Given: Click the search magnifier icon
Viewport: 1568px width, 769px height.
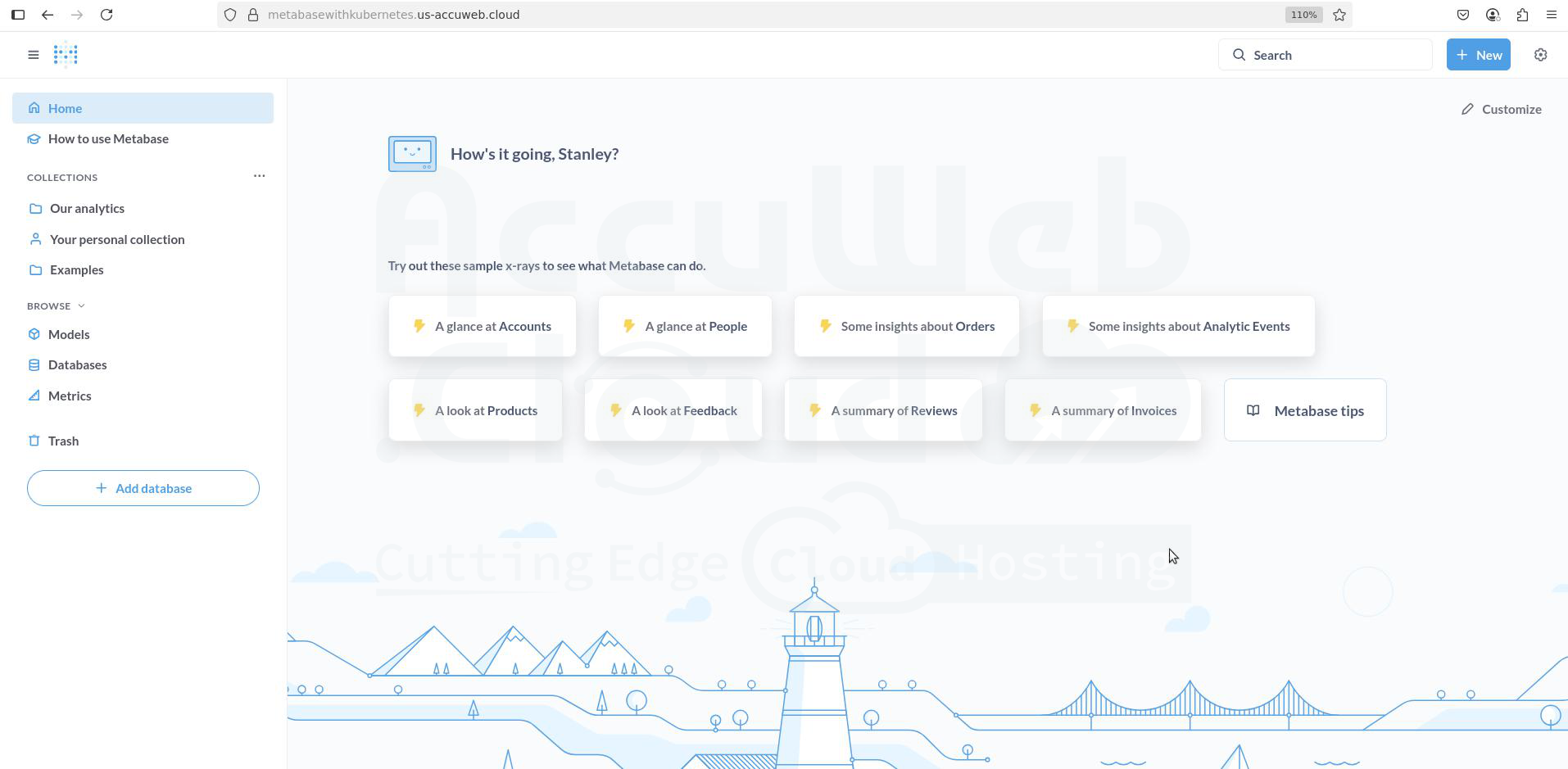Looking at the screenshot, I should (1239, 55).
